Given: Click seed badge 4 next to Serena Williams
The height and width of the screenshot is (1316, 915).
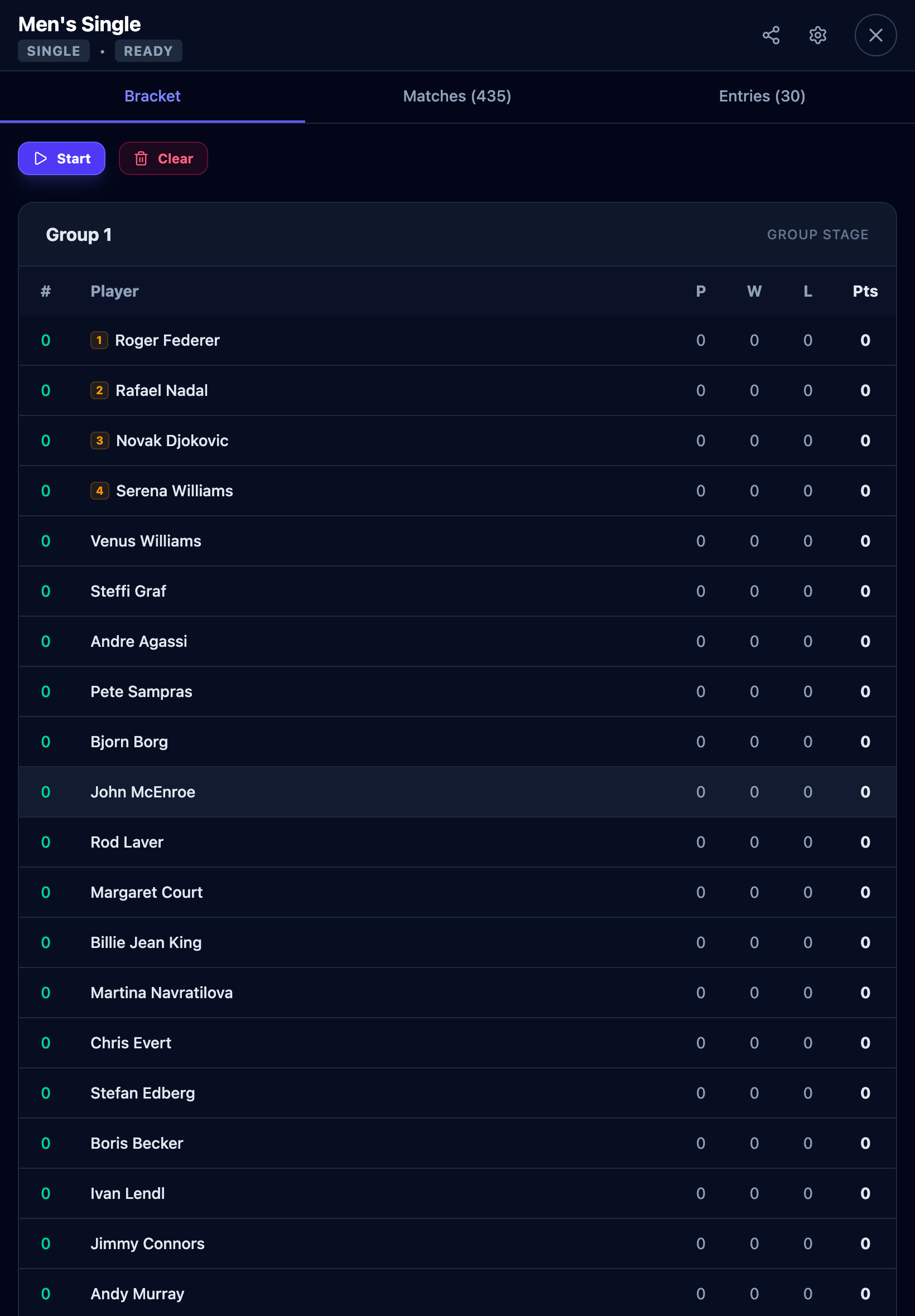Looking at the screenshot, I should pos(99,490).
